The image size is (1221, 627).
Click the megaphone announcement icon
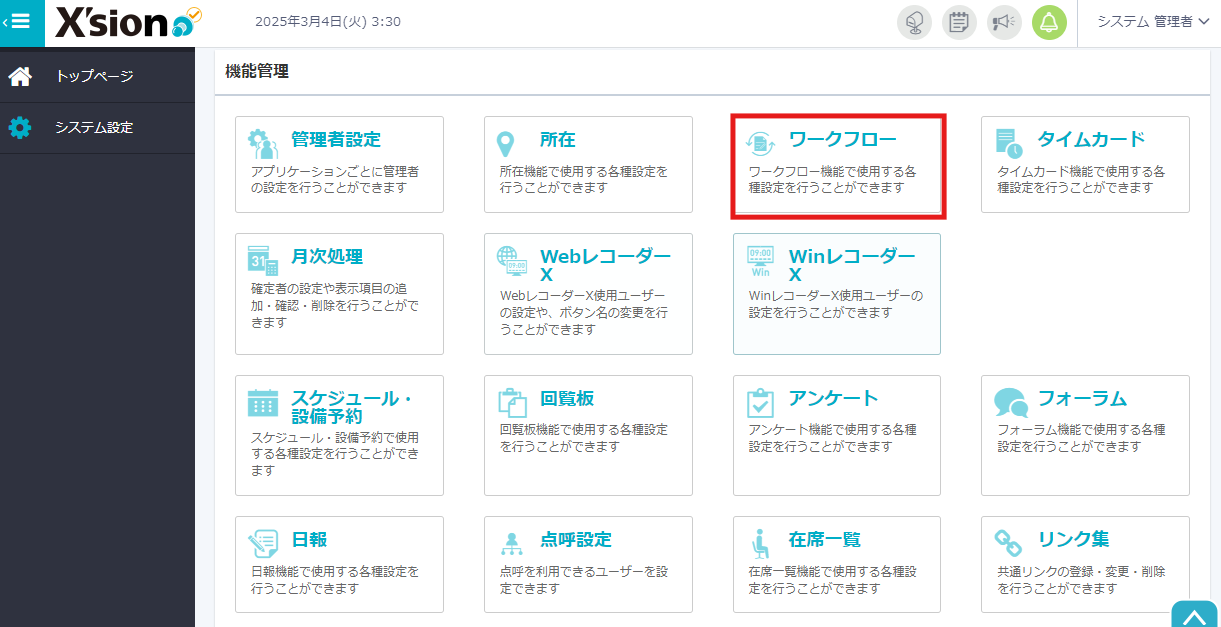click(1005, 22)
